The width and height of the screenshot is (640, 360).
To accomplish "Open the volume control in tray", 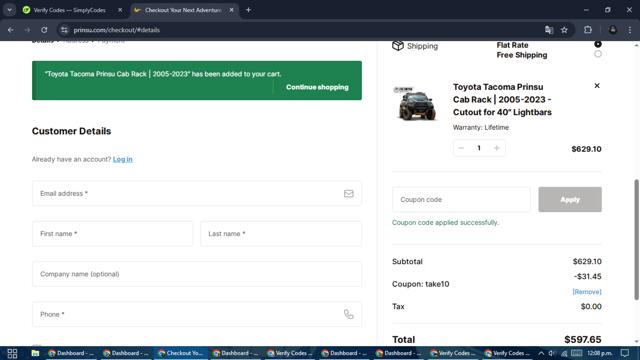I will 552,353.
